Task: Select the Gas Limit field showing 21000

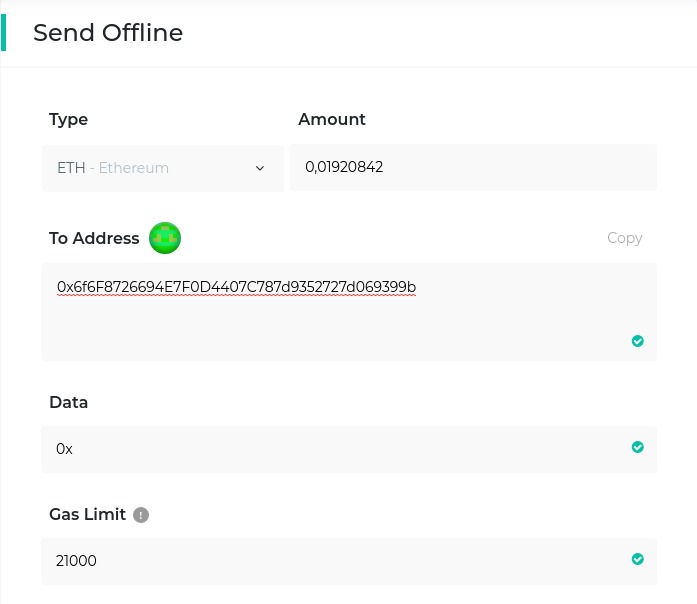Action: [330, 561]
